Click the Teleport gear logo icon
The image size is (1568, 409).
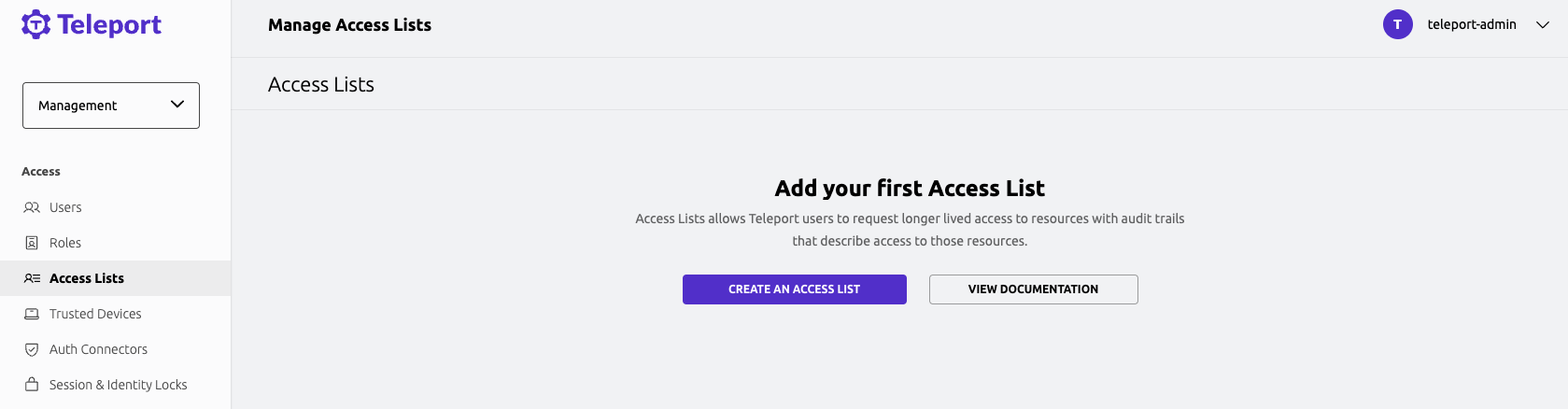[35, 24]
